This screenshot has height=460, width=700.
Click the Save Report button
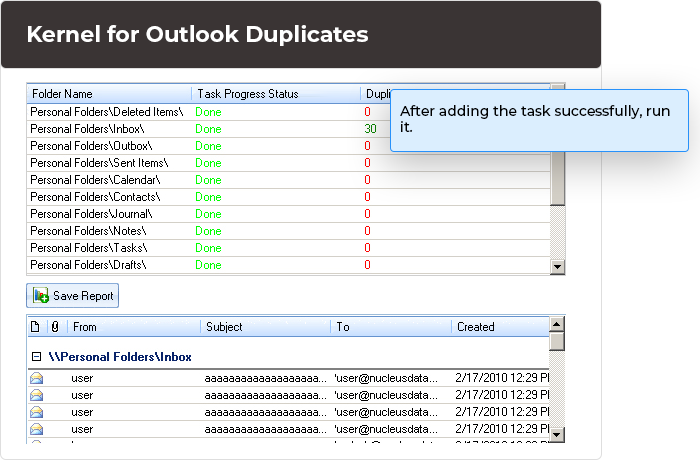[72, 296]
